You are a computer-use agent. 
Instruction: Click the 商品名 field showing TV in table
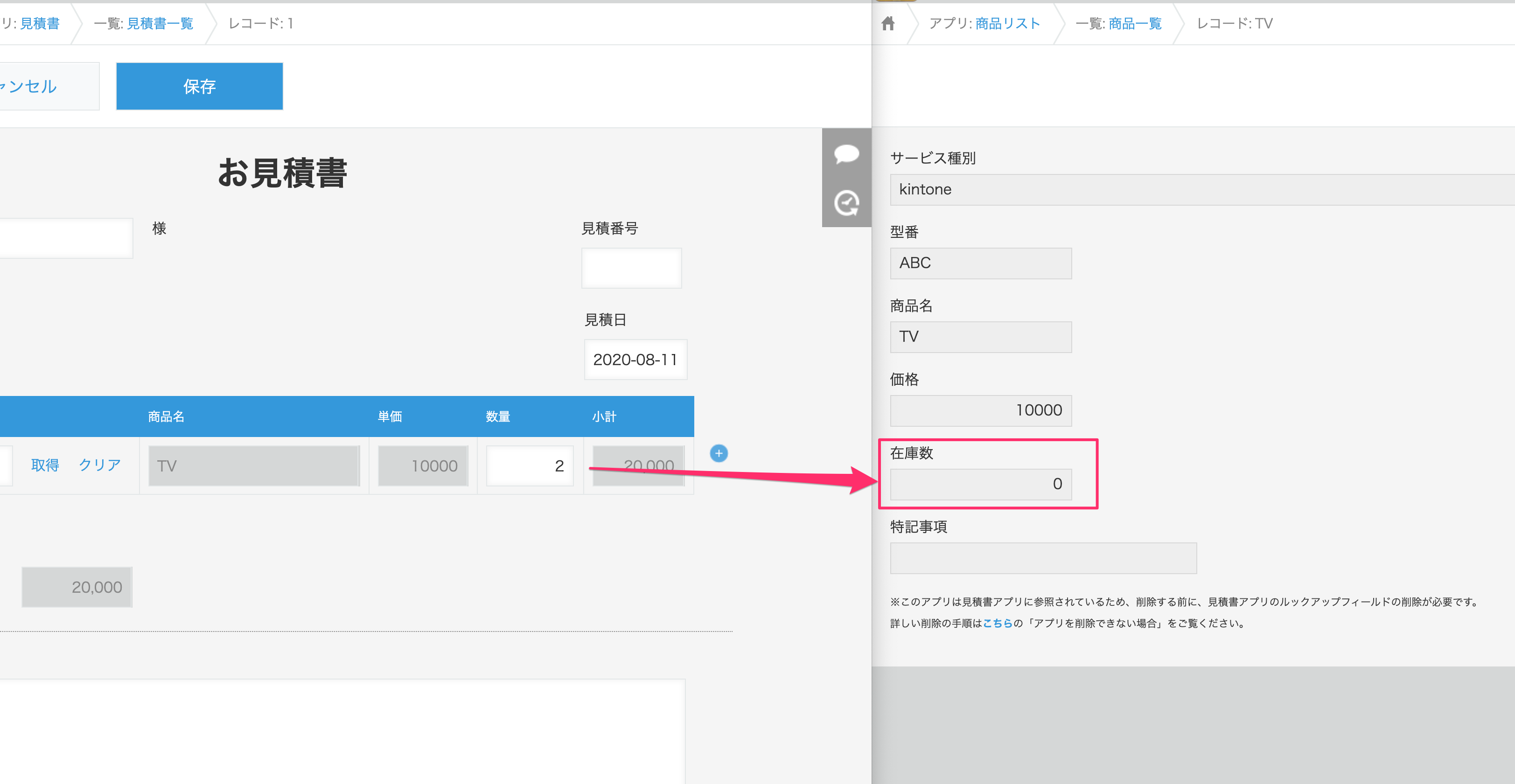tap(254, 465)
